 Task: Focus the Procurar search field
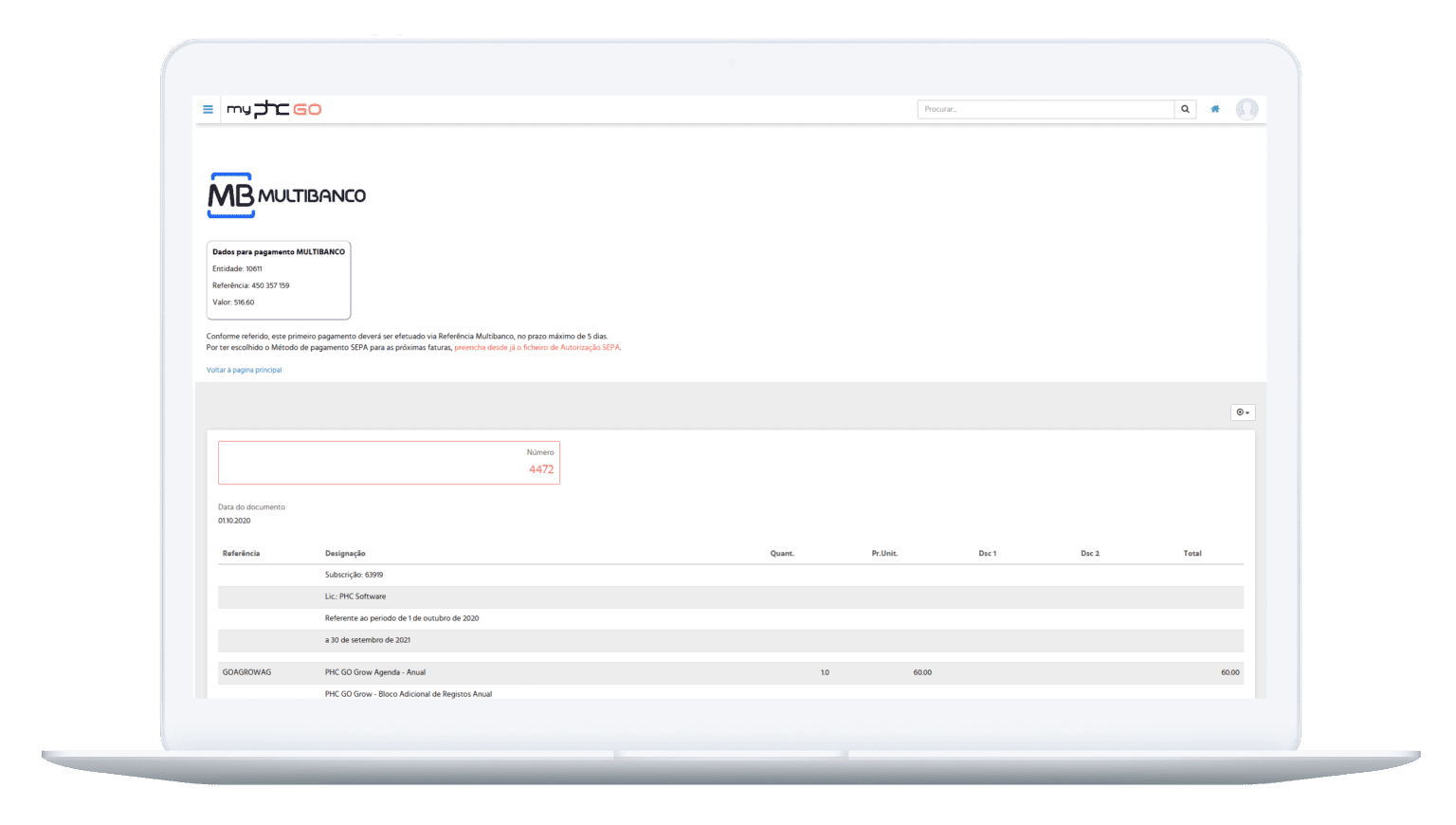click(1046, 109)
